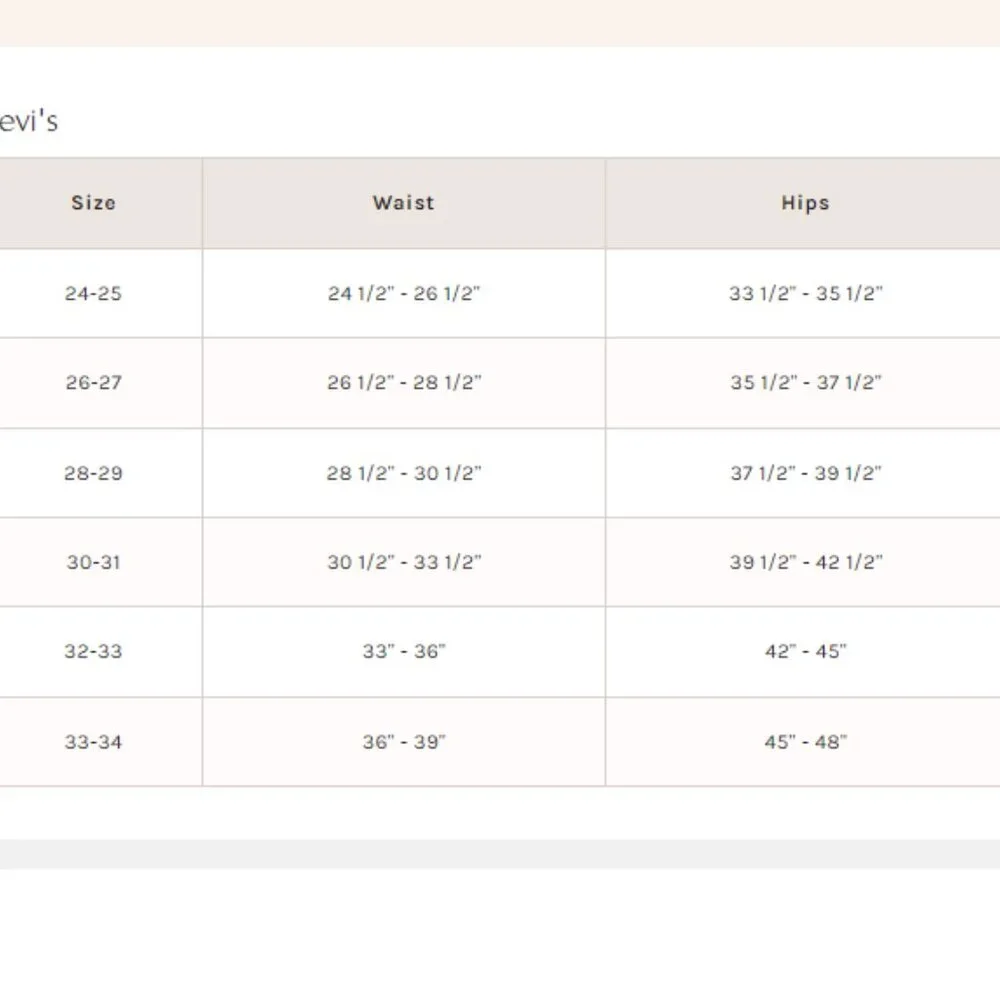Click waist value 28 1/2" - 30 1/2"
1000x1000 pixels.
coord(404,473)
